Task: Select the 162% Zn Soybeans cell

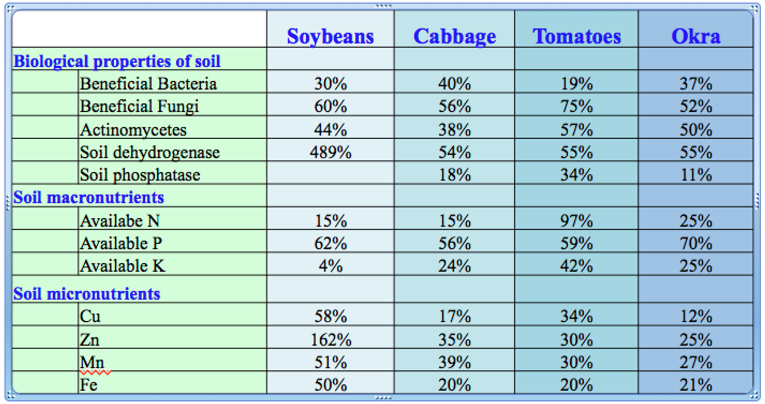Action: click(x=330, y=339)
